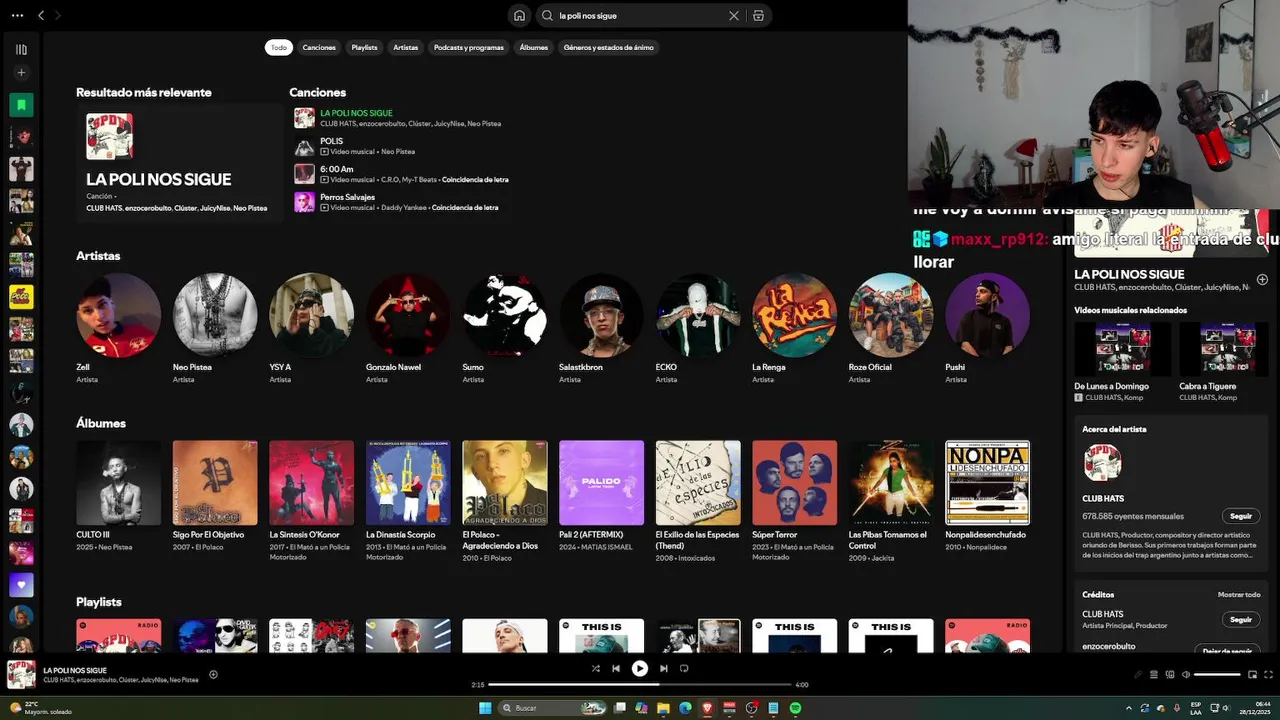Switch to the Artistas filter
The width and height of the screenshot is (1280, 720).
click(406, 47)
